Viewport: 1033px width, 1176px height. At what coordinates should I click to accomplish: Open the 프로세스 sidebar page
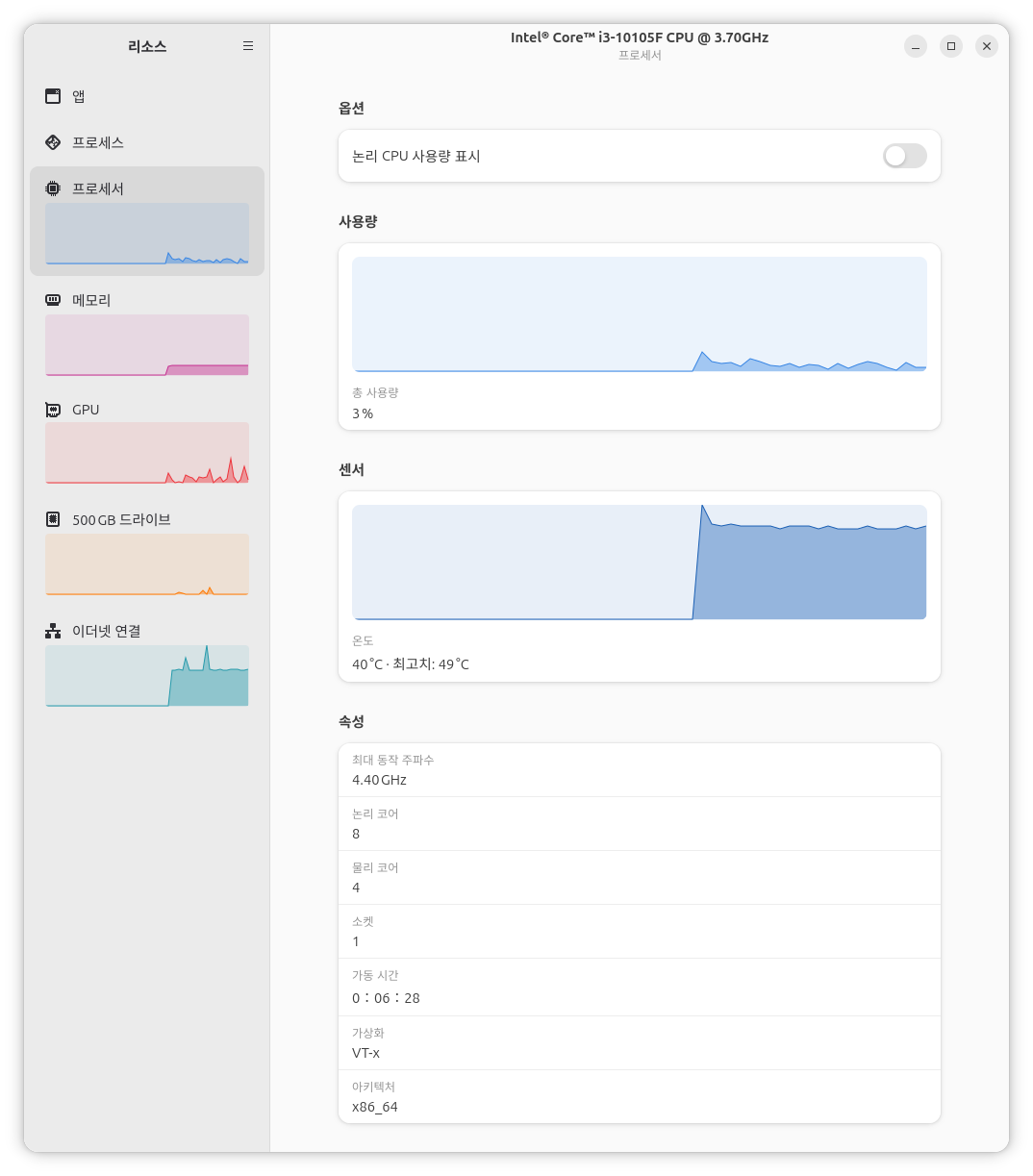click(x=147, y=142)
